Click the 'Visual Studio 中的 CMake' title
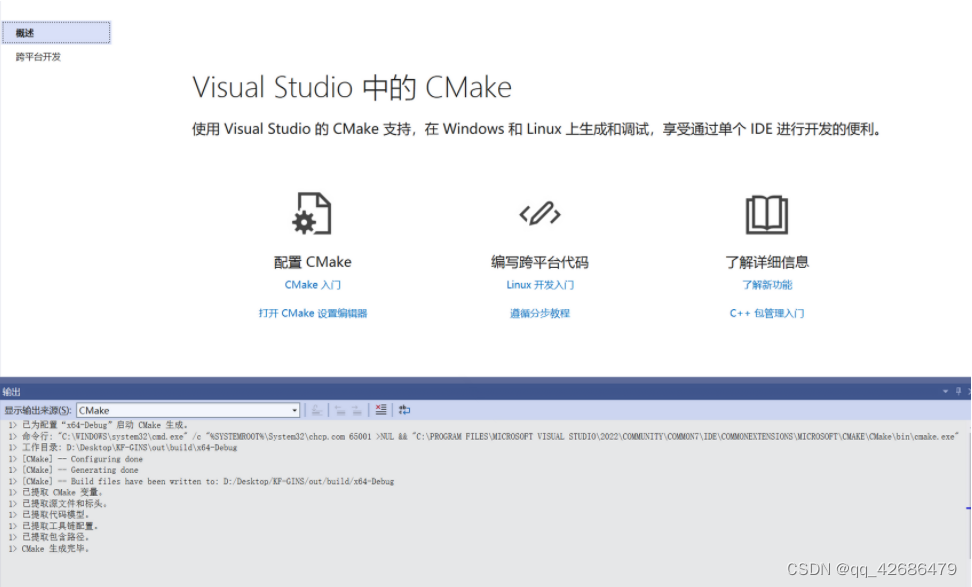Viewport: 972px width, 587px height. 352,87
